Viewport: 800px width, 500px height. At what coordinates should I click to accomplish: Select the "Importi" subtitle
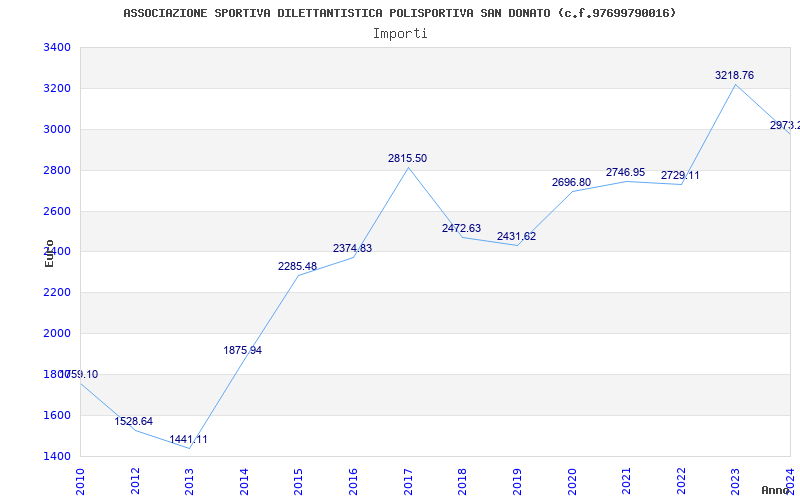[400, 34]
